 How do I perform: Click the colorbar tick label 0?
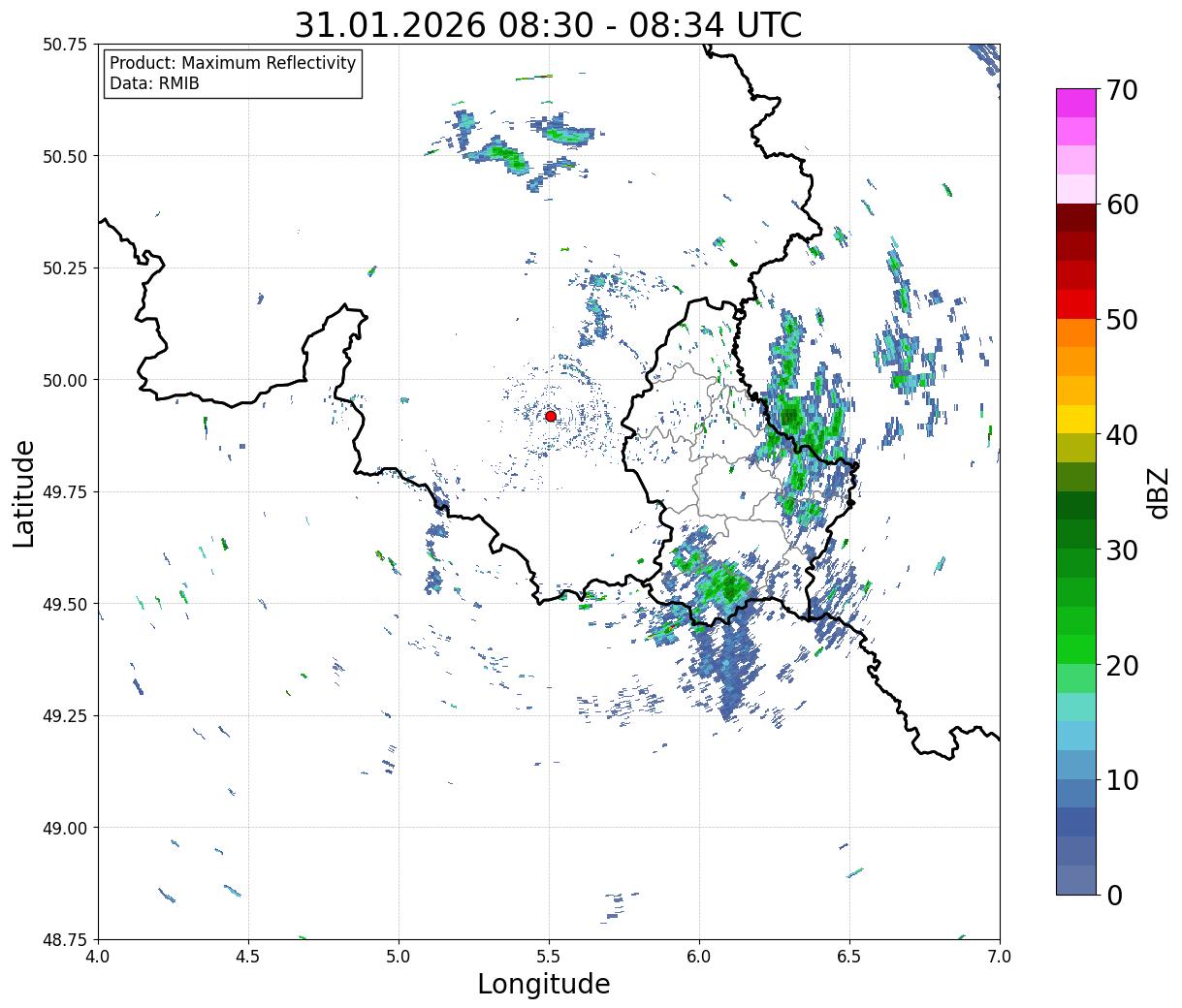tap(1114, 896)
